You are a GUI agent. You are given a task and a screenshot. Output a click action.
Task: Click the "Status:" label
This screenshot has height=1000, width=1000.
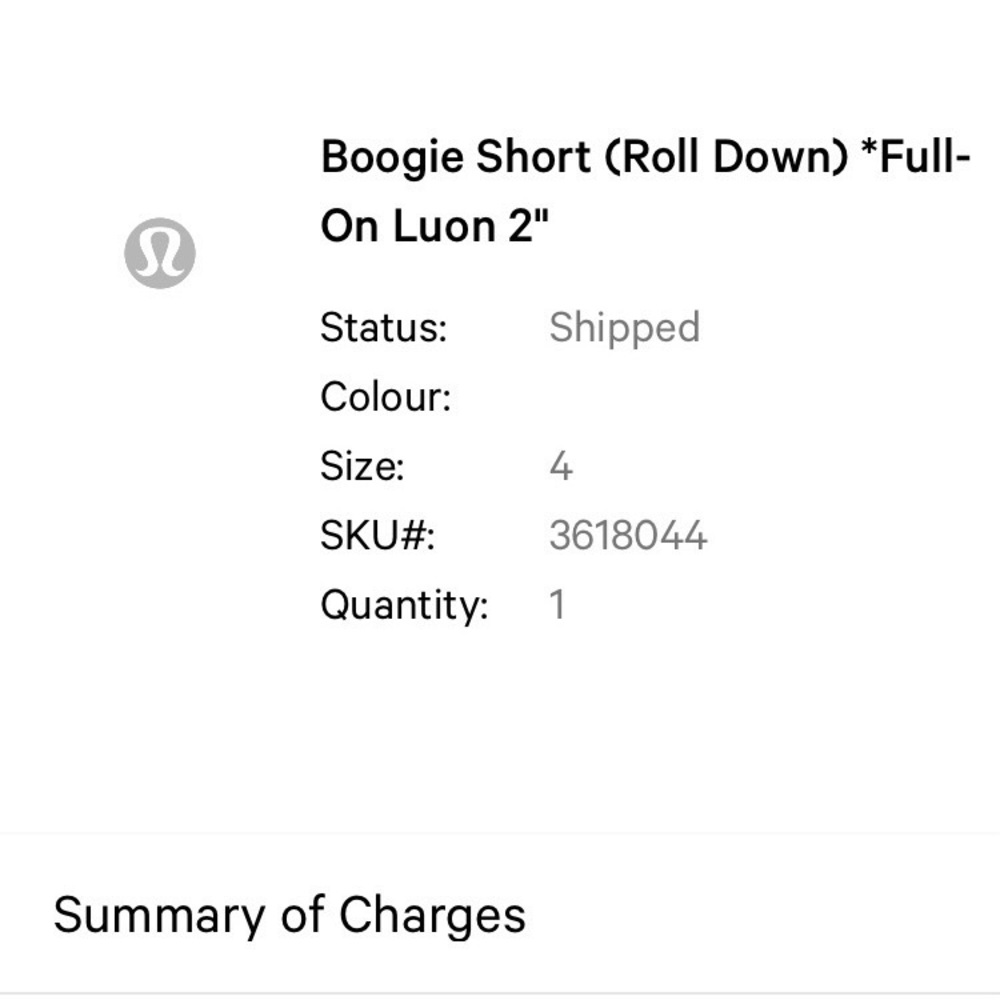pyautogui.click(x=384, y=328)
